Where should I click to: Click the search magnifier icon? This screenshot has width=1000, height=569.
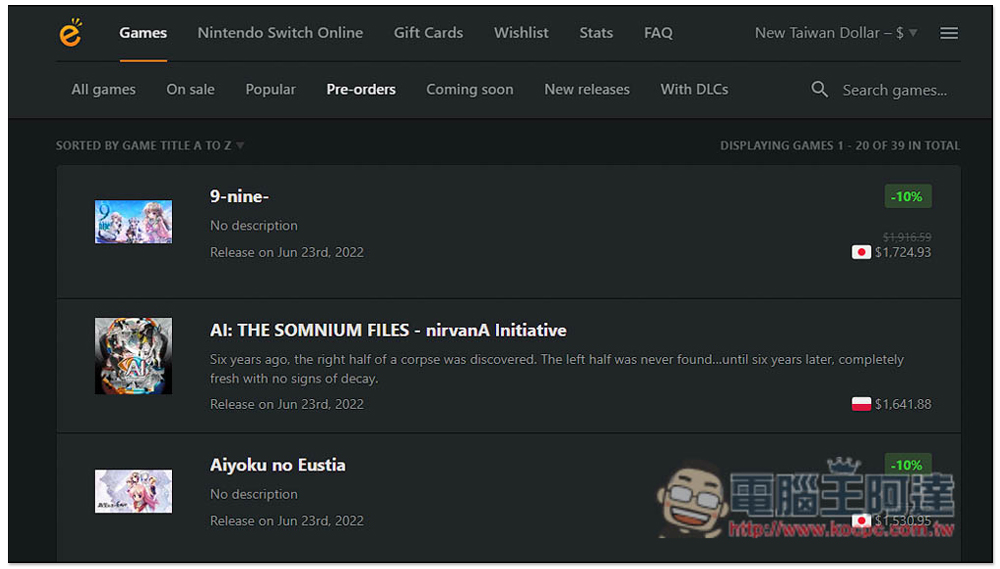click(x=820, y=89)
